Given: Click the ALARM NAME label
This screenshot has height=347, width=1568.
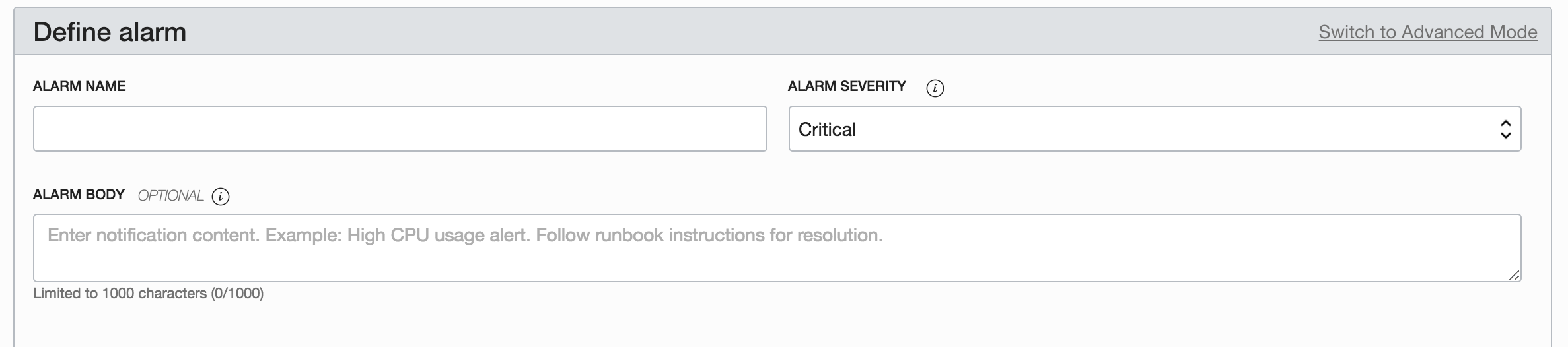Looking at the screenshot, I should 79,86.
